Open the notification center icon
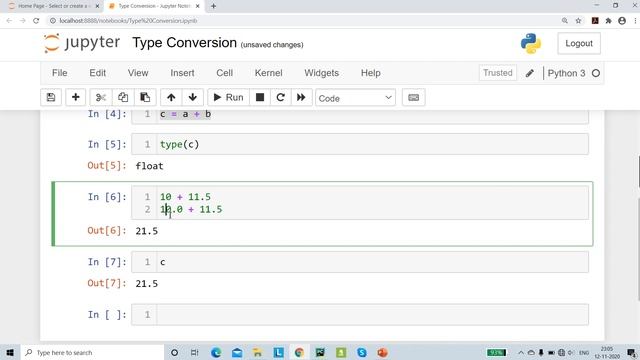The height and width of the screenshot is (360, 640). 631,353
